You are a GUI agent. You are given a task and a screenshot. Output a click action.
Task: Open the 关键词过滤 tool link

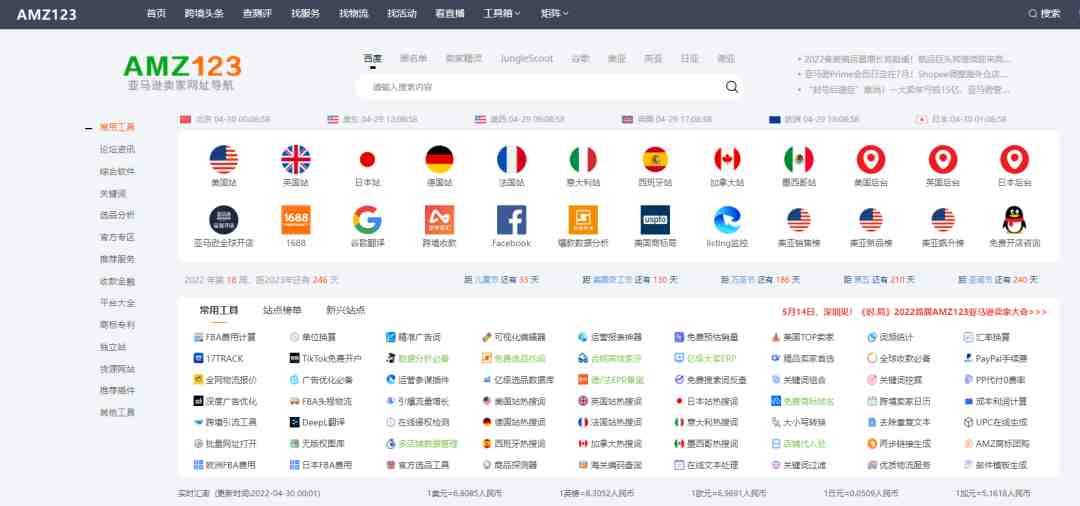(798, 465)
